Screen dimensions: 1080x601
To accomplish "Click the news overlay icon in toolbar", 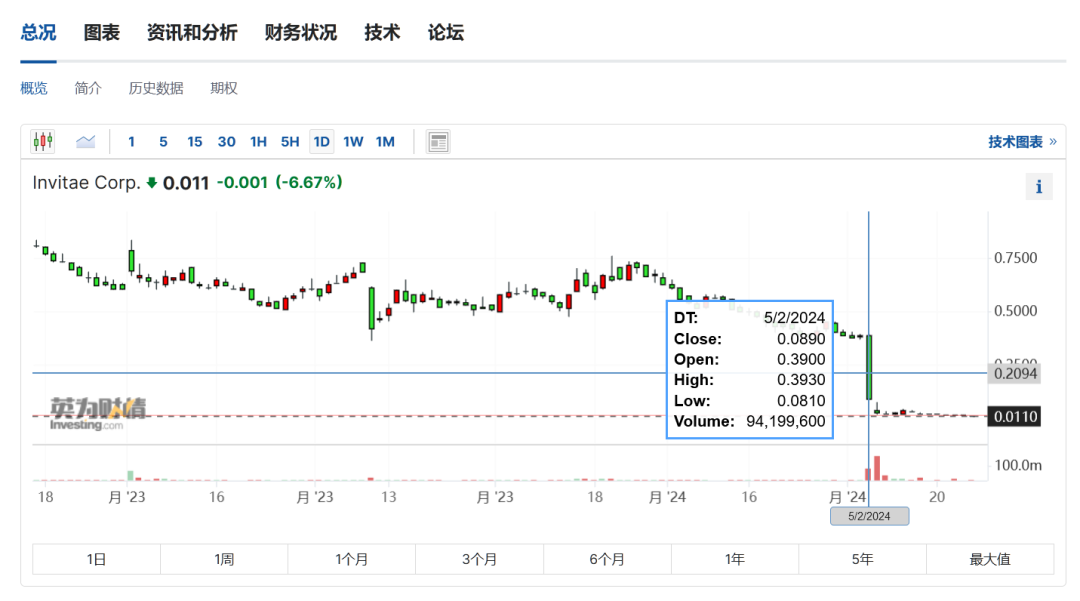I will (438, 141).
